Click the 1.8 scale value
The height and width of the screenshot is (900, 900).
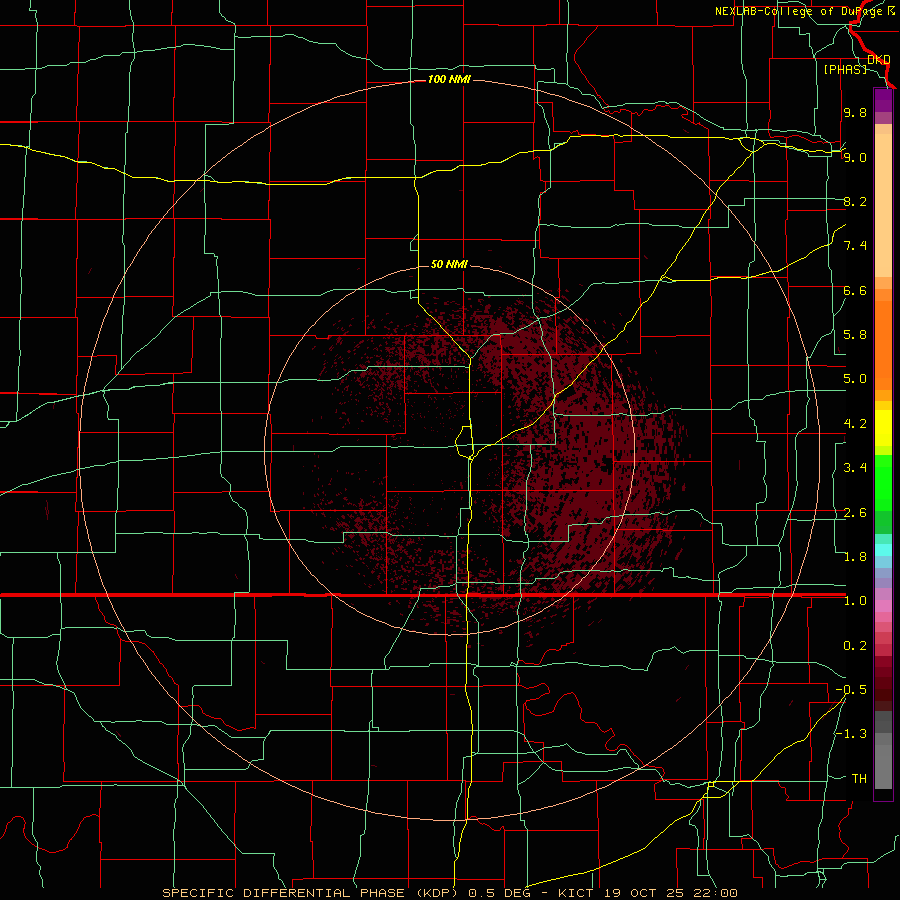click(x=855, y=557)
